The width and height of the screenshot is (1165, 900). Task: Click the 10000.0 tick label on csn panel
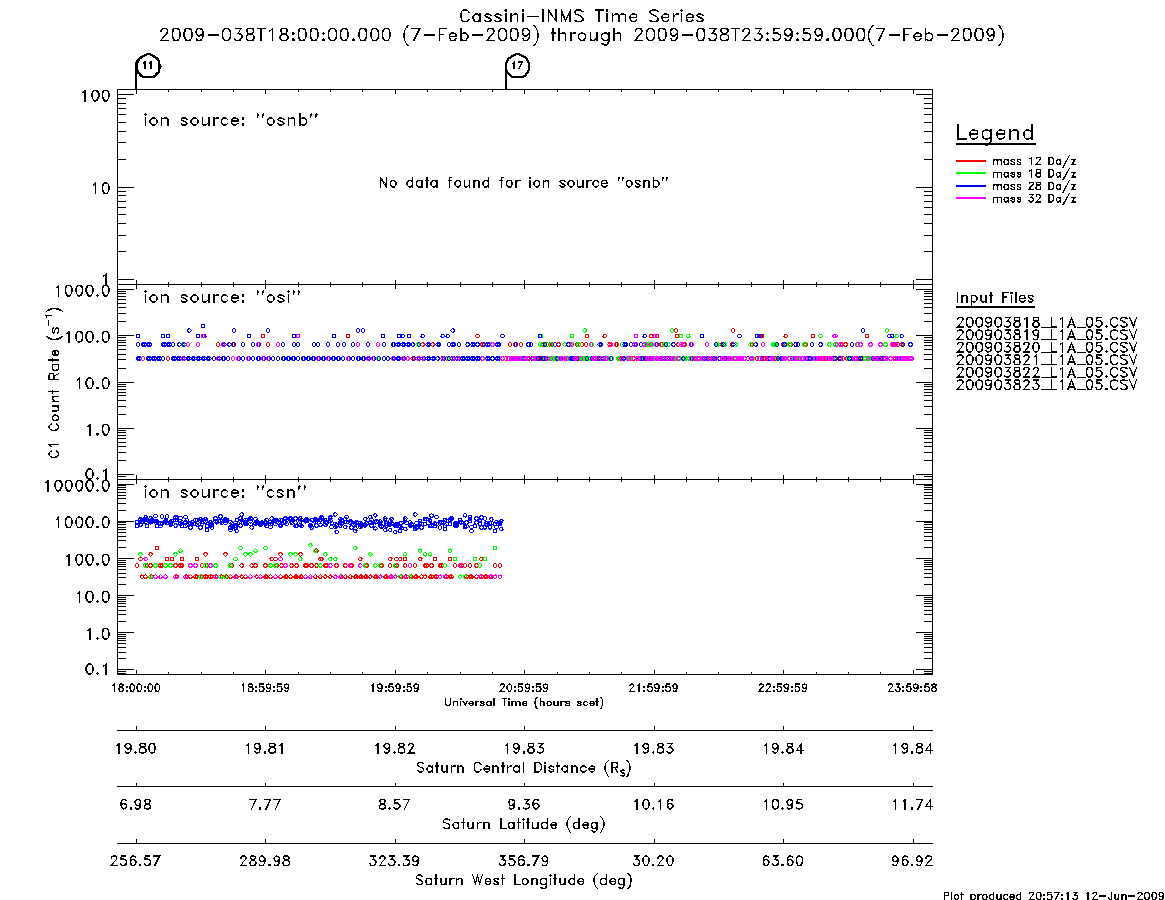tap(77, 486)
